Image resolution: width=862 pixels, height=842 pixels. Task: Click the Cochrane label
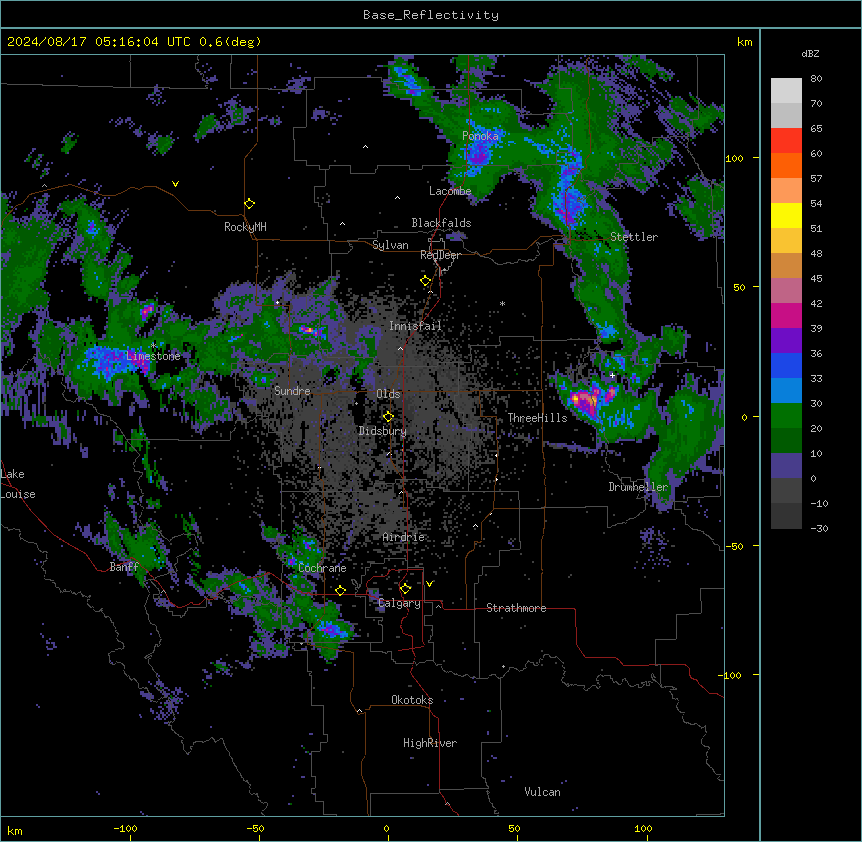click(x=322, y=568)
